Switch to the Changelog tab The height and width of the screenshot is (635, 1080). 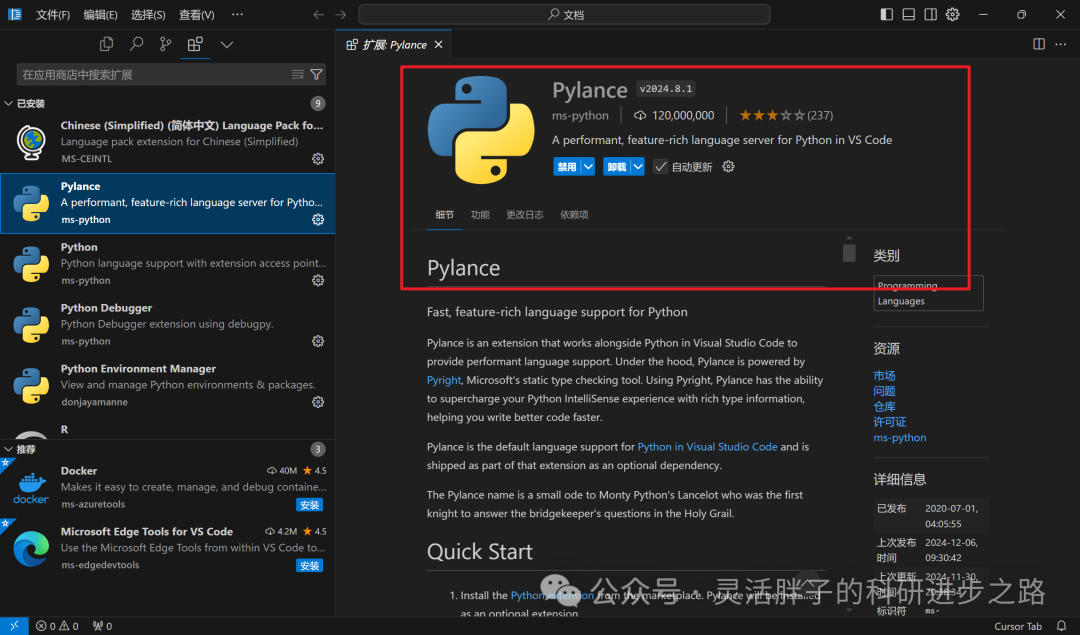[x=525, y=215]
